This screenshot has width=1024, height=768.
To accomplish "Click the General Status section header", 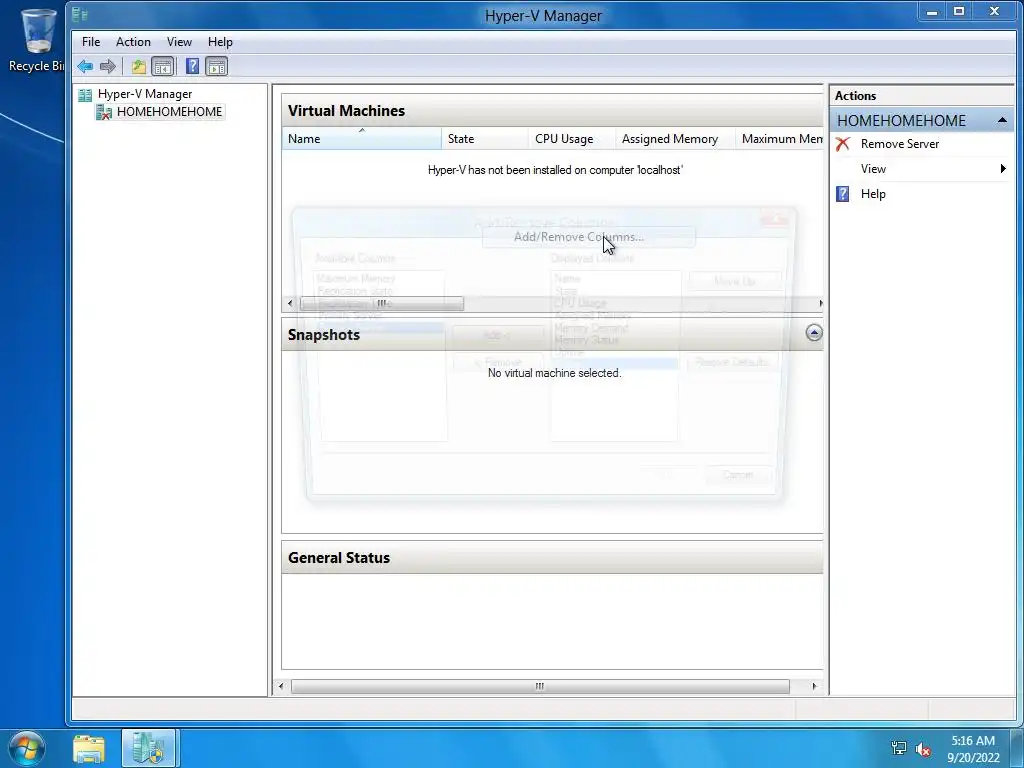I will [x=552, y=558].
